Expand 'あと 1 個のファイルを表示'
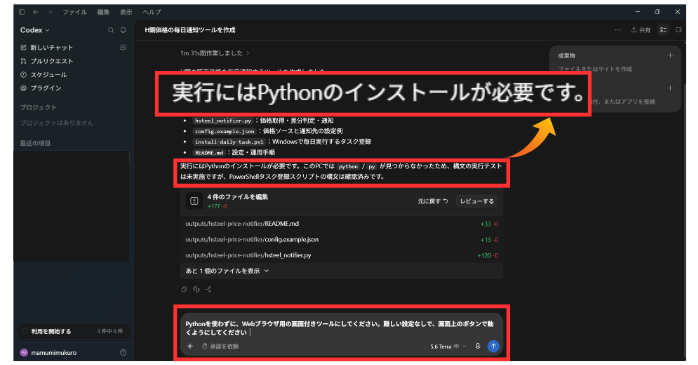 tap(227, 271)
